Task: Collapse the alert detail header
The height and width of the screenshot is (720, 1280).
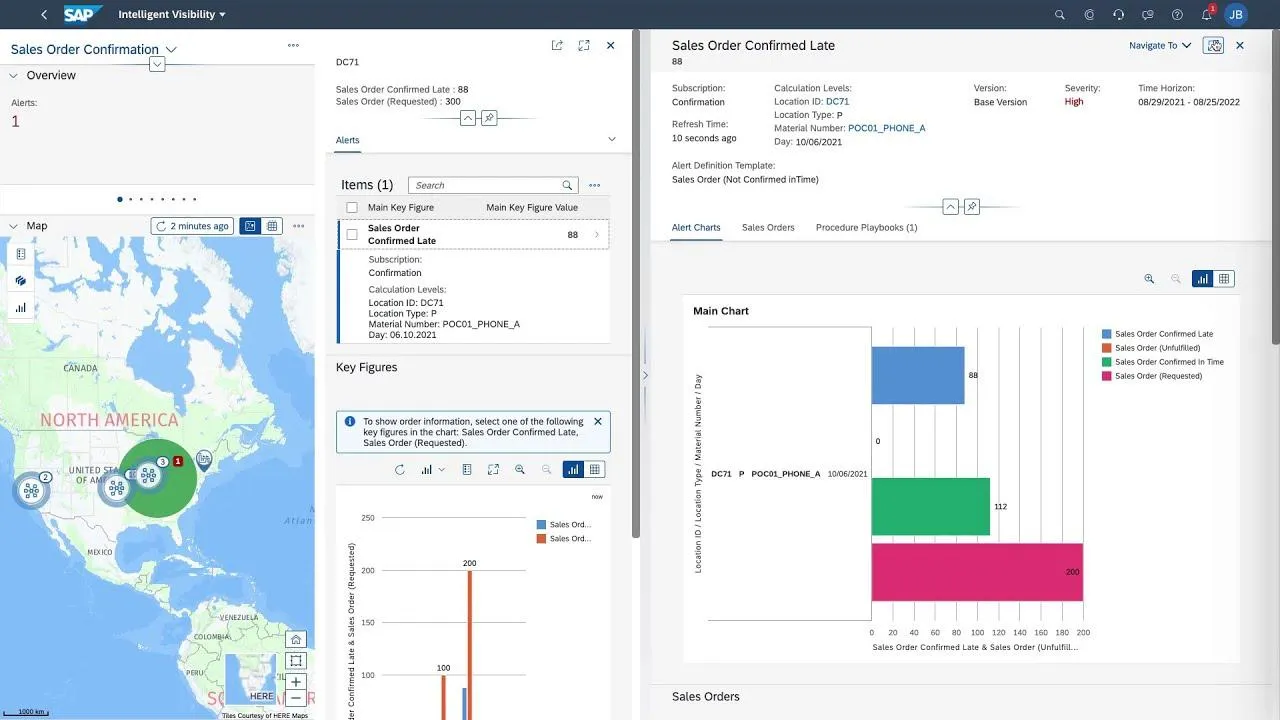Action: (950, 207)
